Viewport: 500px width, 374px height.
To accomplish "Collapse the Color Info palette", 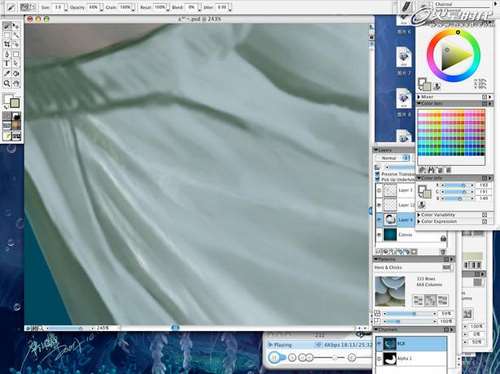I will [x=419, y=178].
